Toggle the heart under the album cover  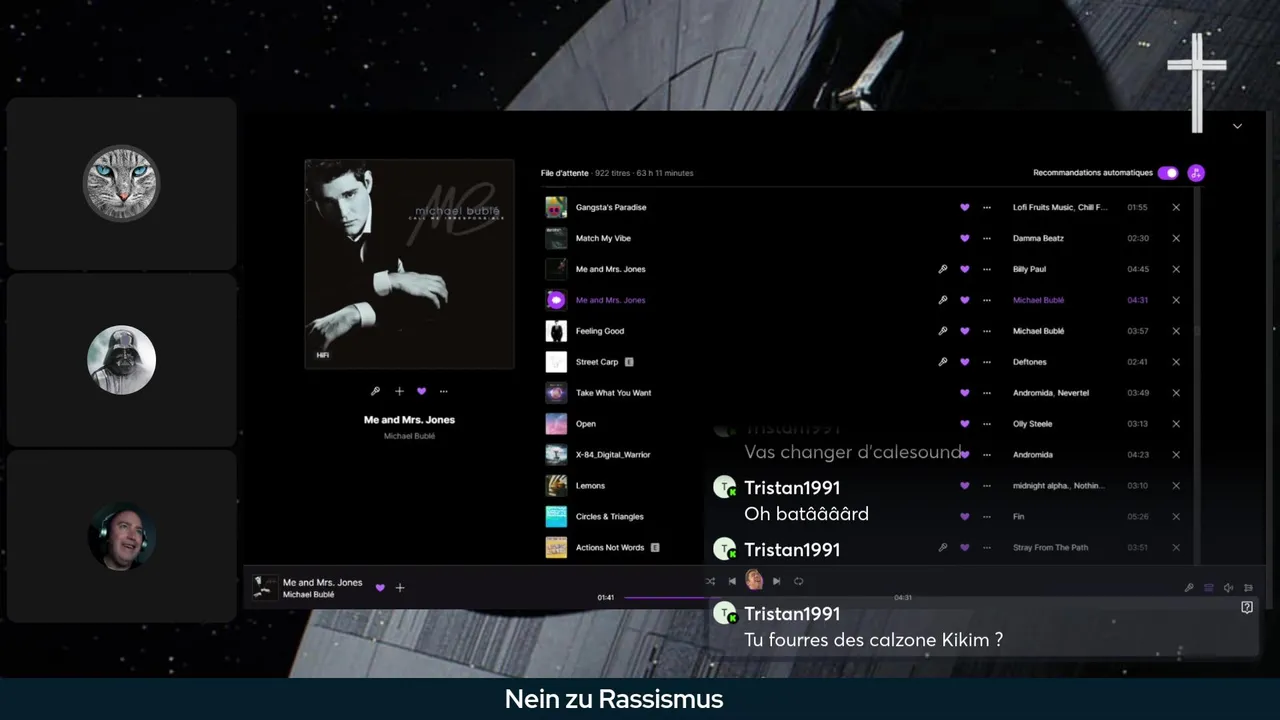(421, 391)
